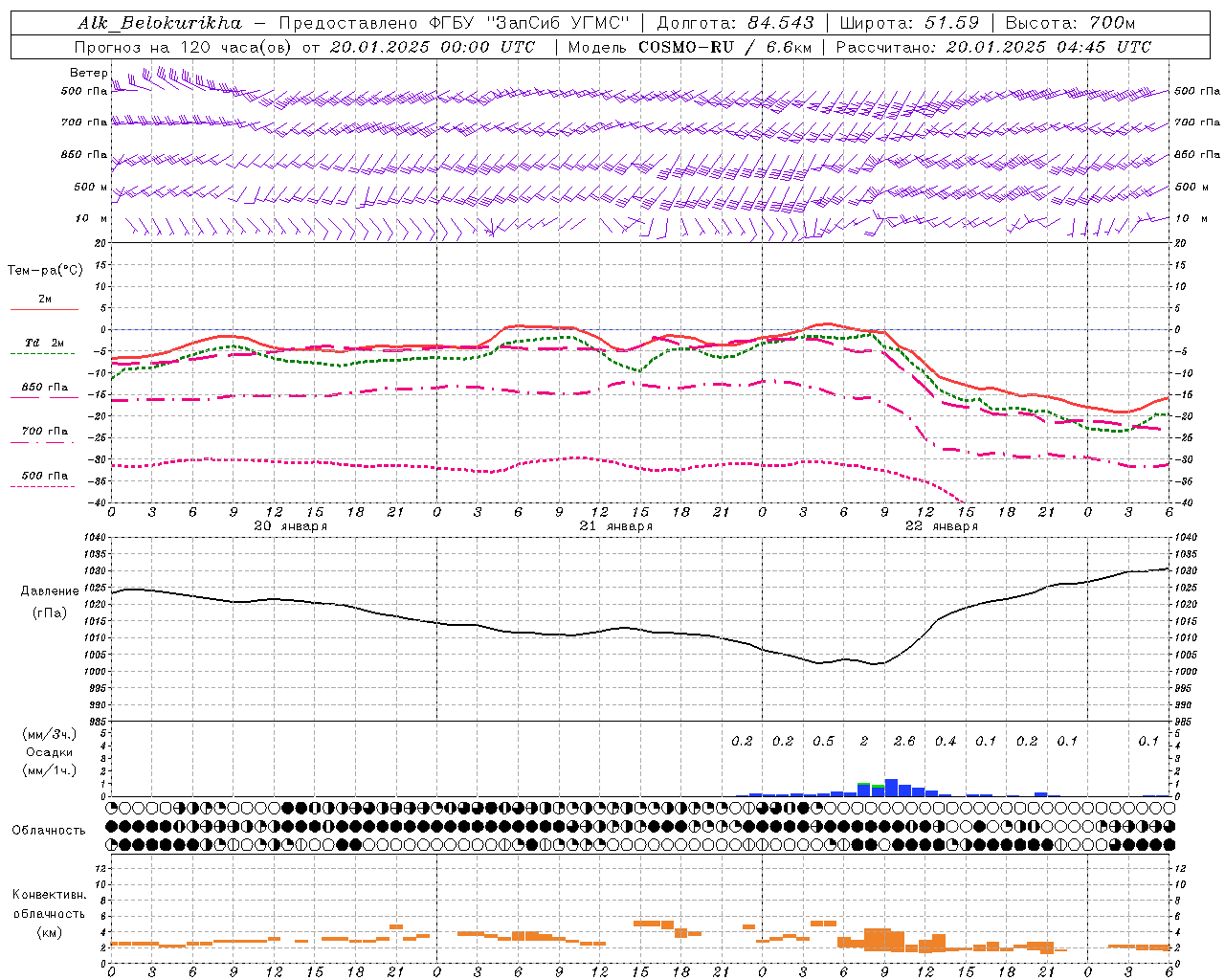Click the tallest blue precipitation bar
Screen dimensions: 1225x980
pyautogui.click(x=891, y=788)
